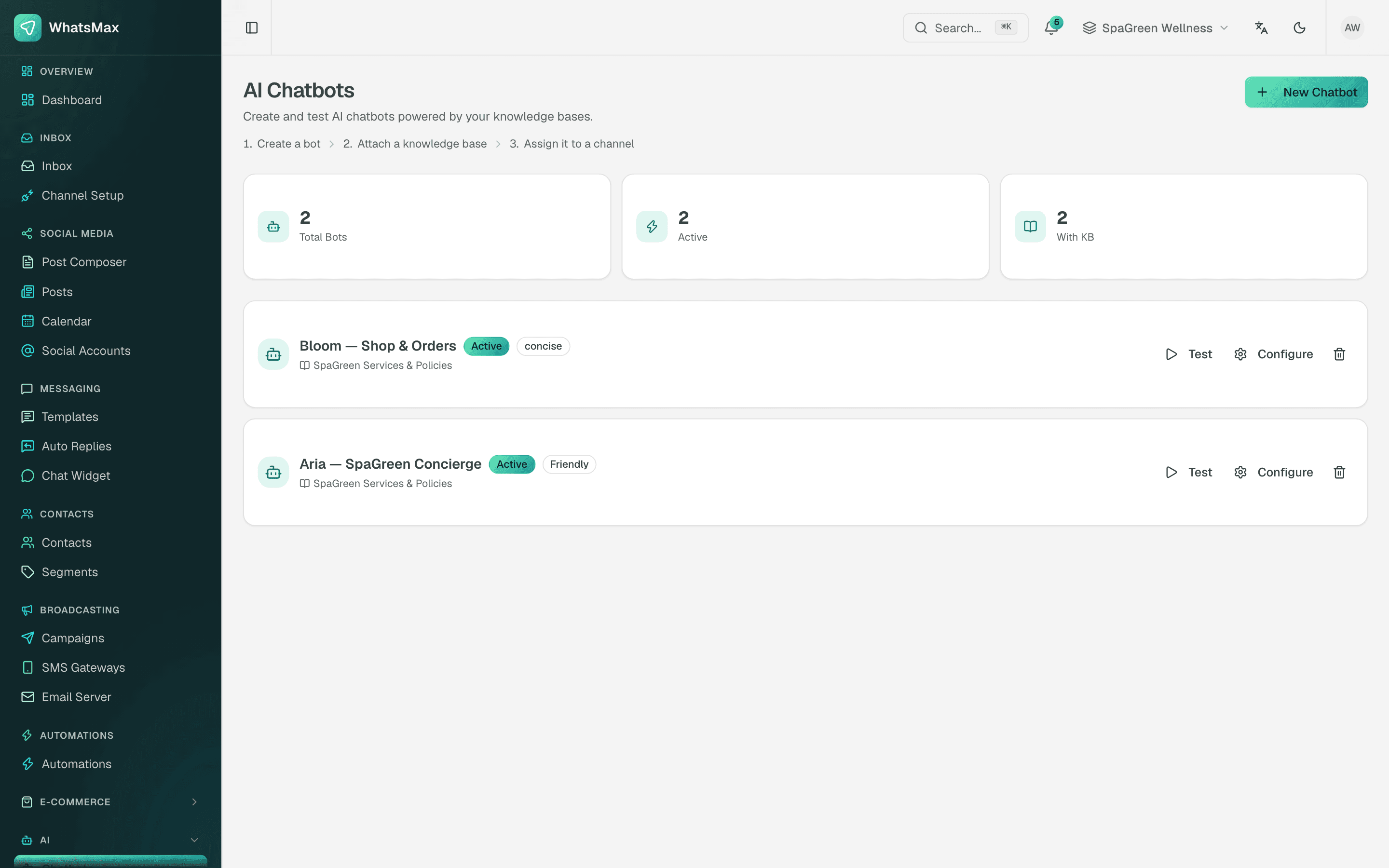Image resolution: width=1389 pixels, height=868 pixels.
Task: Open the Posts page
Action: pos(110,292)
